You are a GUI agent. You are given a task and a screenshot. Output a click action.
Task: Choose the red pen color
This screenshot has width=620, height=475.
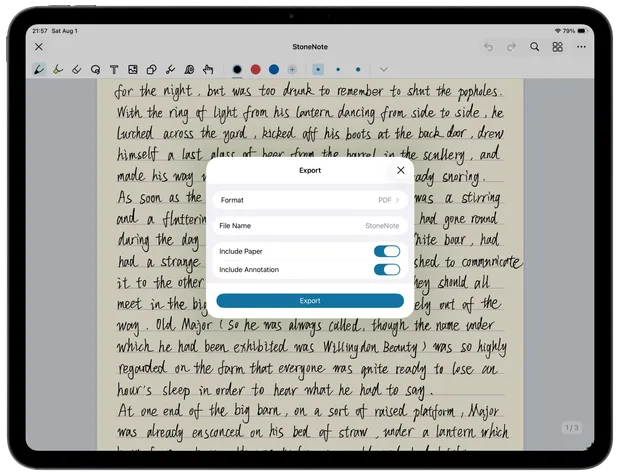point(255,70)
